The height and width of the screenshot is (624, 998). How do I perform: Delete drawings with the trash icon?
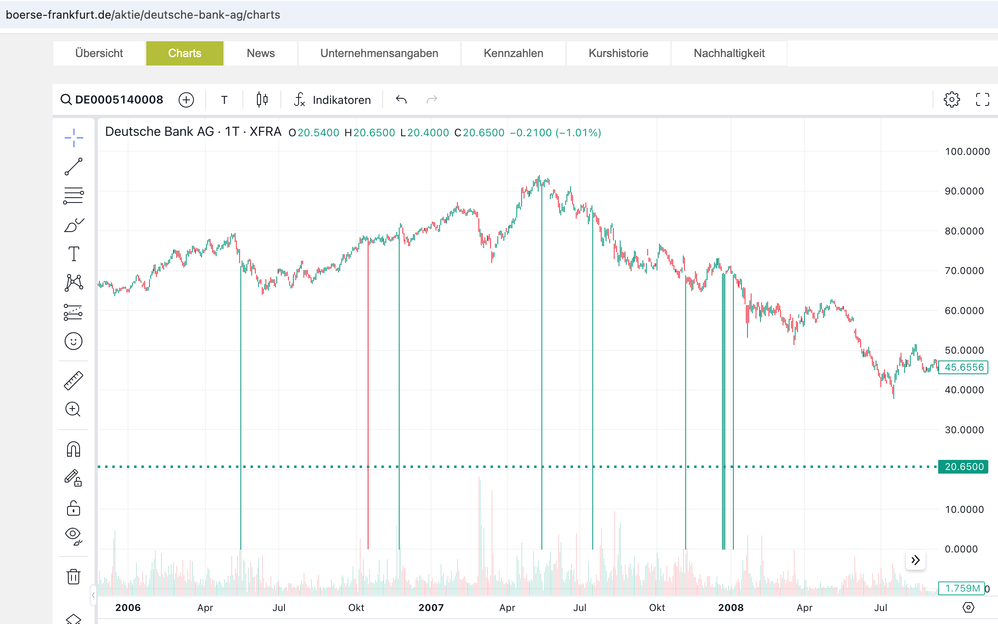pyautogui.click(x=73, y=577)
